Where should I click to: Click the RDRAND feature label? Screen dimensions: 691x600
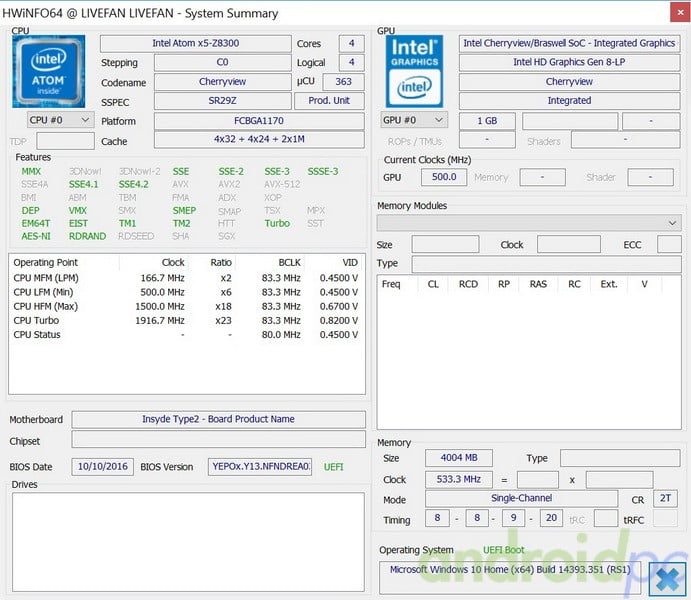[x=87, y=236]
